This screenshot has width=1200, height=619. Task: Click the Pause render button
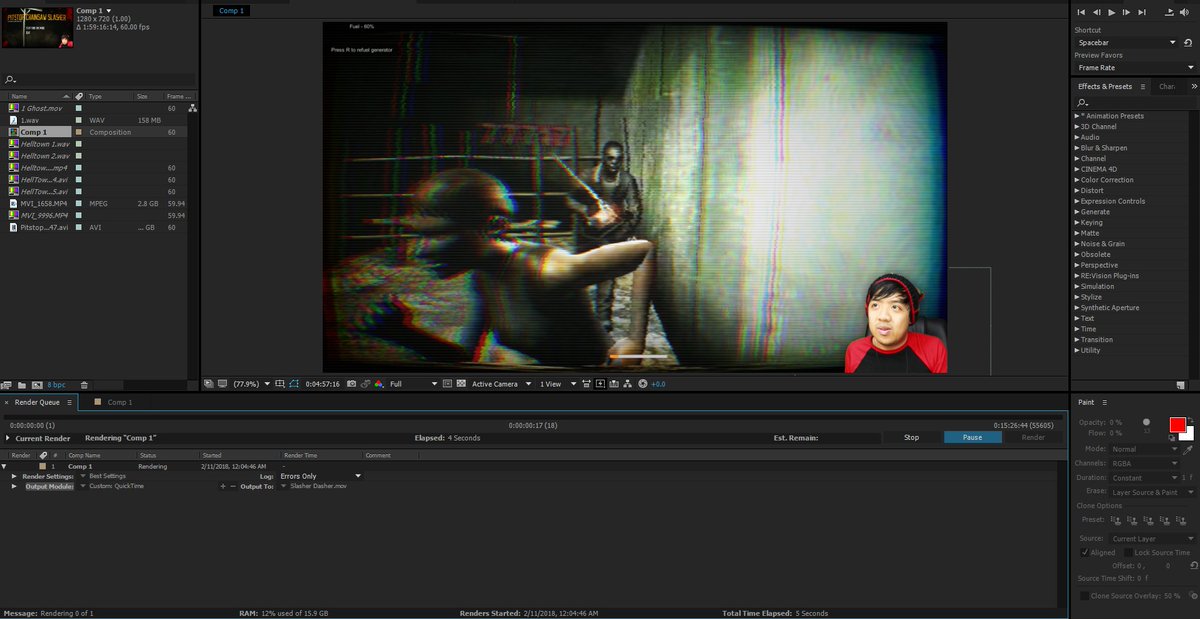(x=973, y=437)
